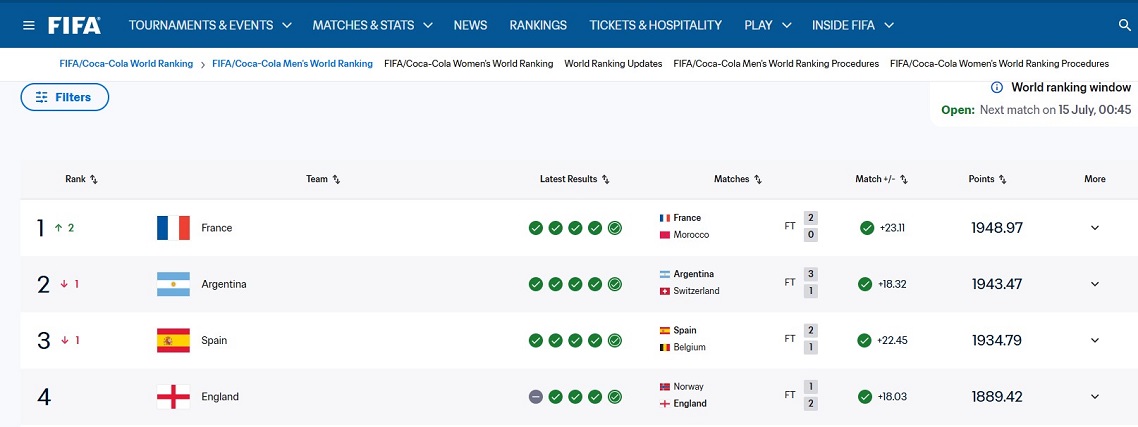The image size is (1138, 427).
Task: Open the News menu item
Action: pyautogui.click(x=470, y=25)
